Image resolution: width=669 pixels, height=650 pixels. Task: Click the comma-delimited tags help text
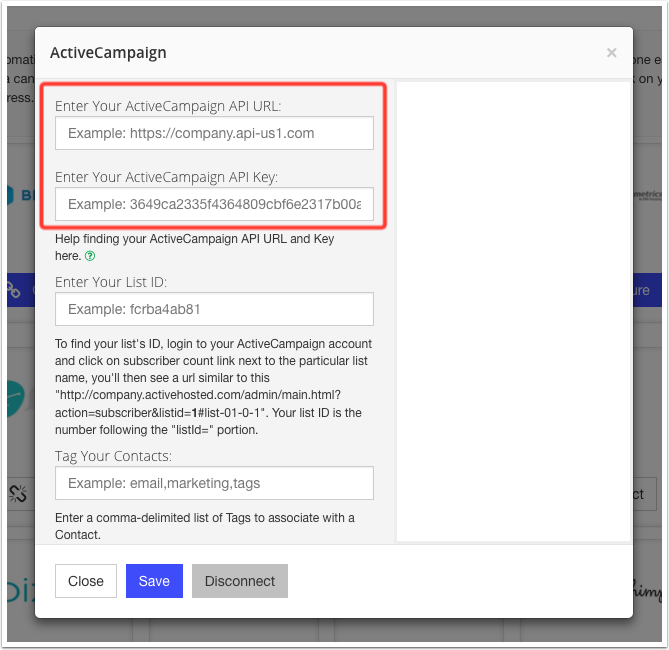click(205, 526)
